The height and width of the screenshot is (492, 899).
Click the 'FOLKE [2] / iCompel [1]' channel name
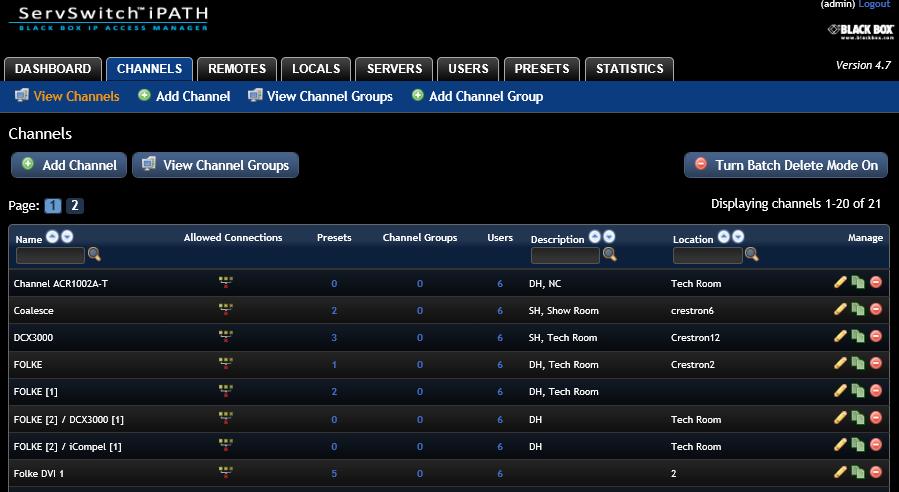(68, 447)
